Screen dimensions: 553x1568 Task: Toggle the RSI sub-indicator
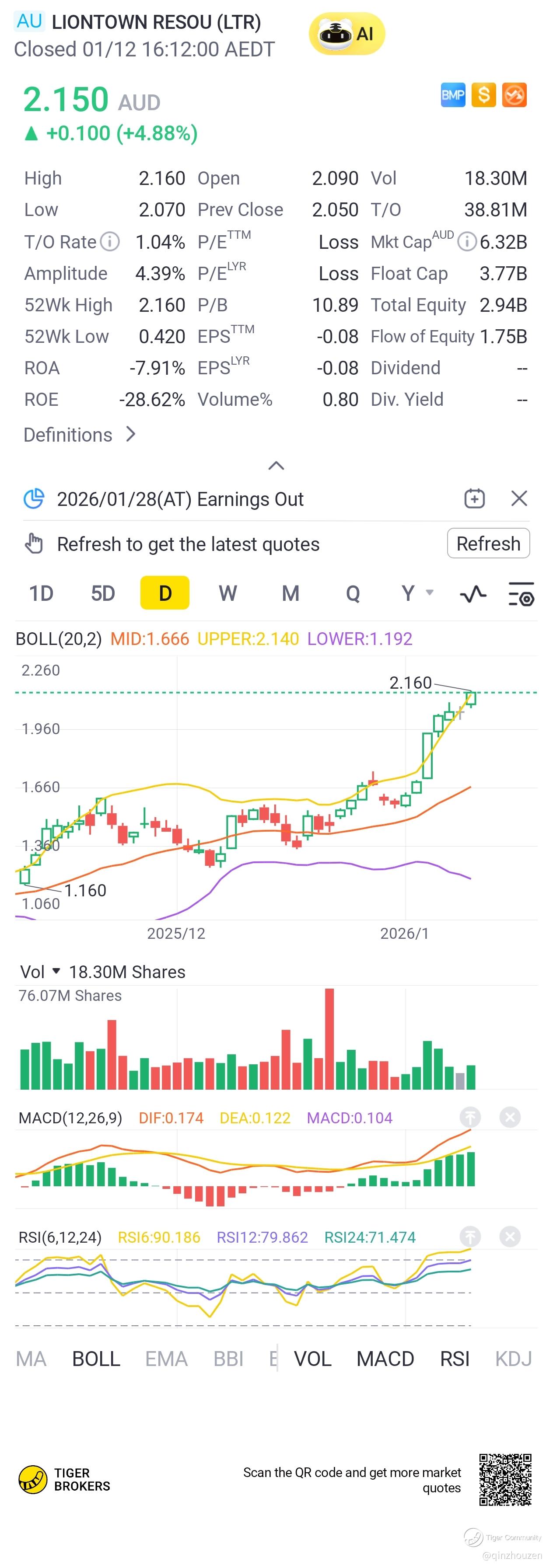click(455, 1359)
